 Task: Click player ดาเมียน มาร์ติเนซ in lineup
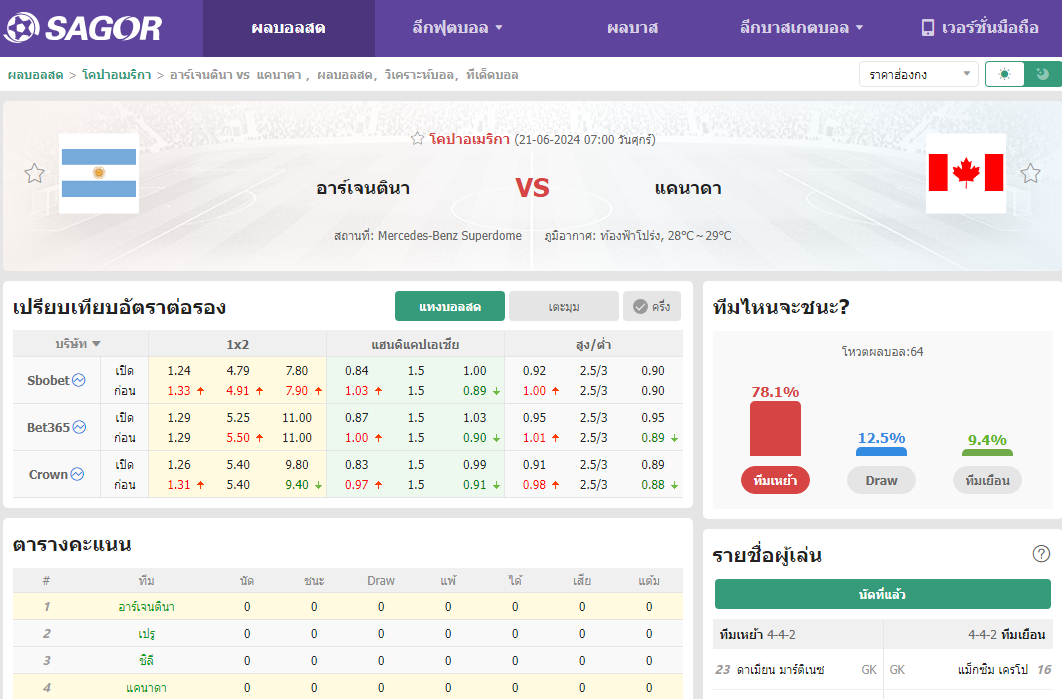tap(780, 669)
